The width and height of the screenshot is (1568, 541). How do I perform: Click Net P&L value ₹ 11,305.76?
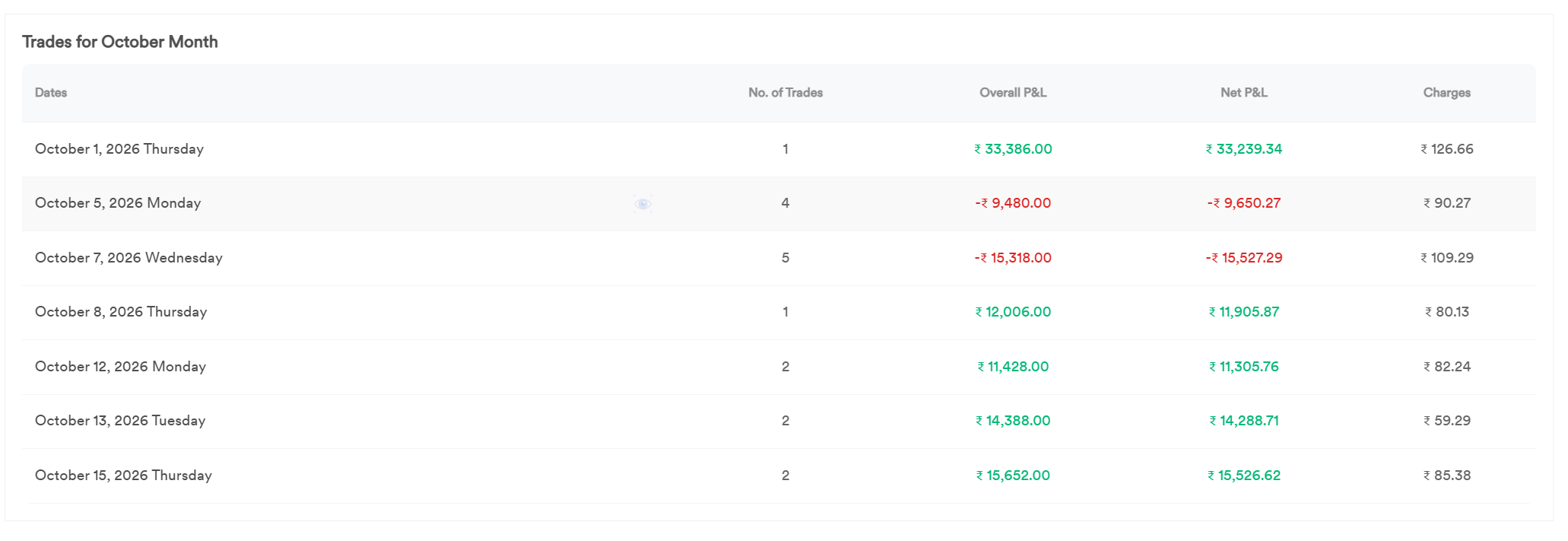tap(1244, 367)
